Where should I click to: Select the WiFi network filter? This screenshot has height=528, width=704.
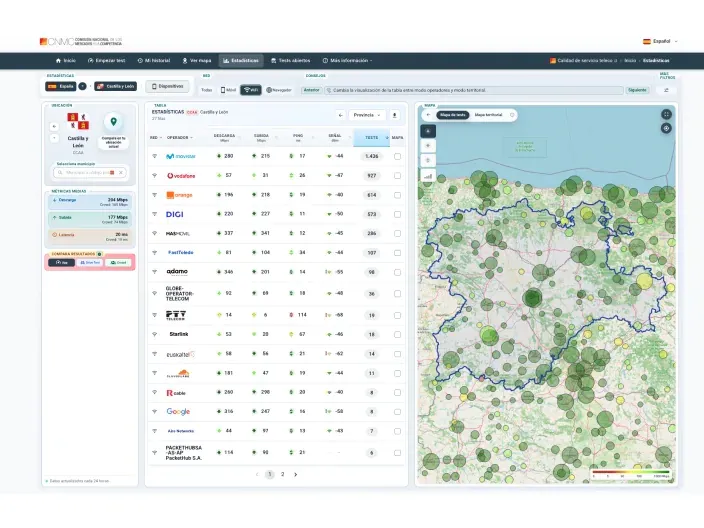pyautogui.click(x=251, y=90)
